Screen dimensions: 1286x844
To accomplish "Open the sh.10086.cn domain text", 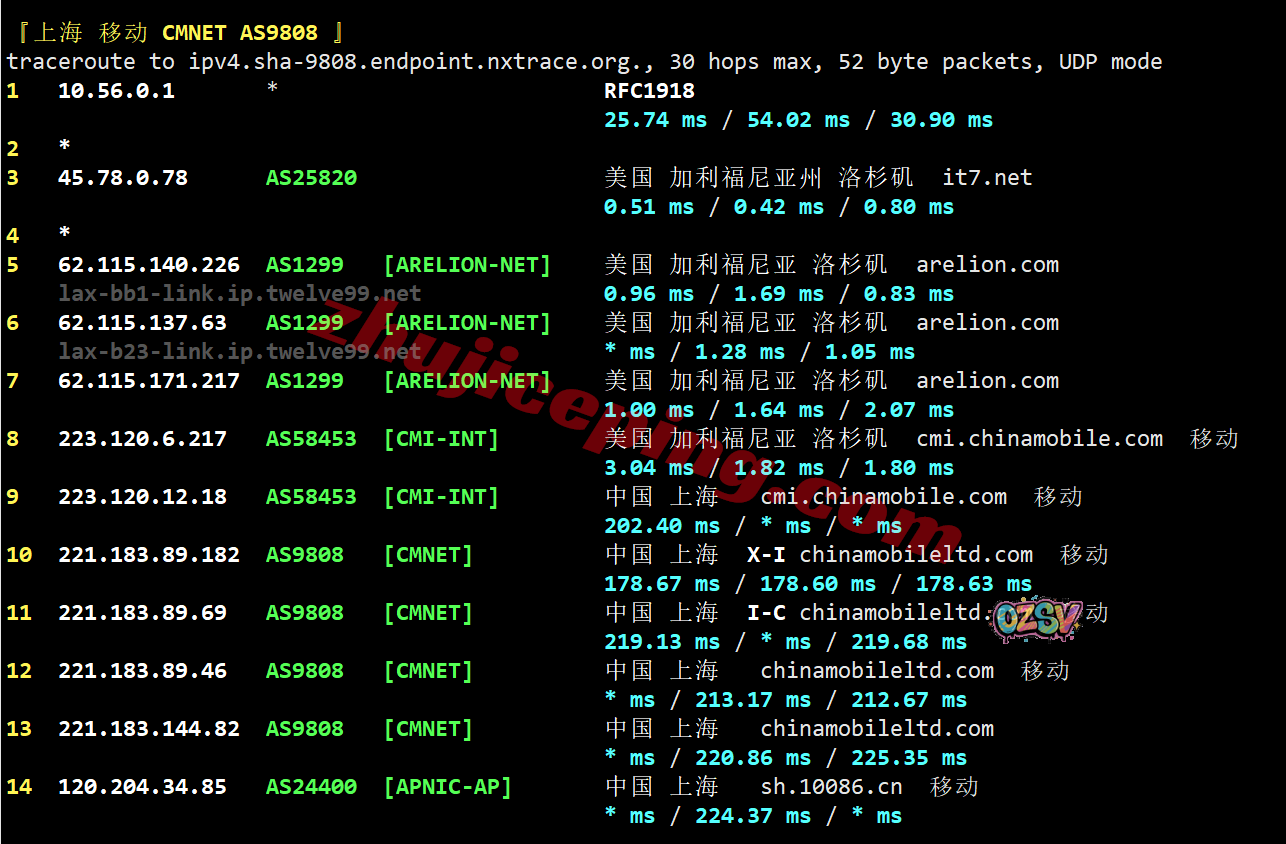I will 832,787.
